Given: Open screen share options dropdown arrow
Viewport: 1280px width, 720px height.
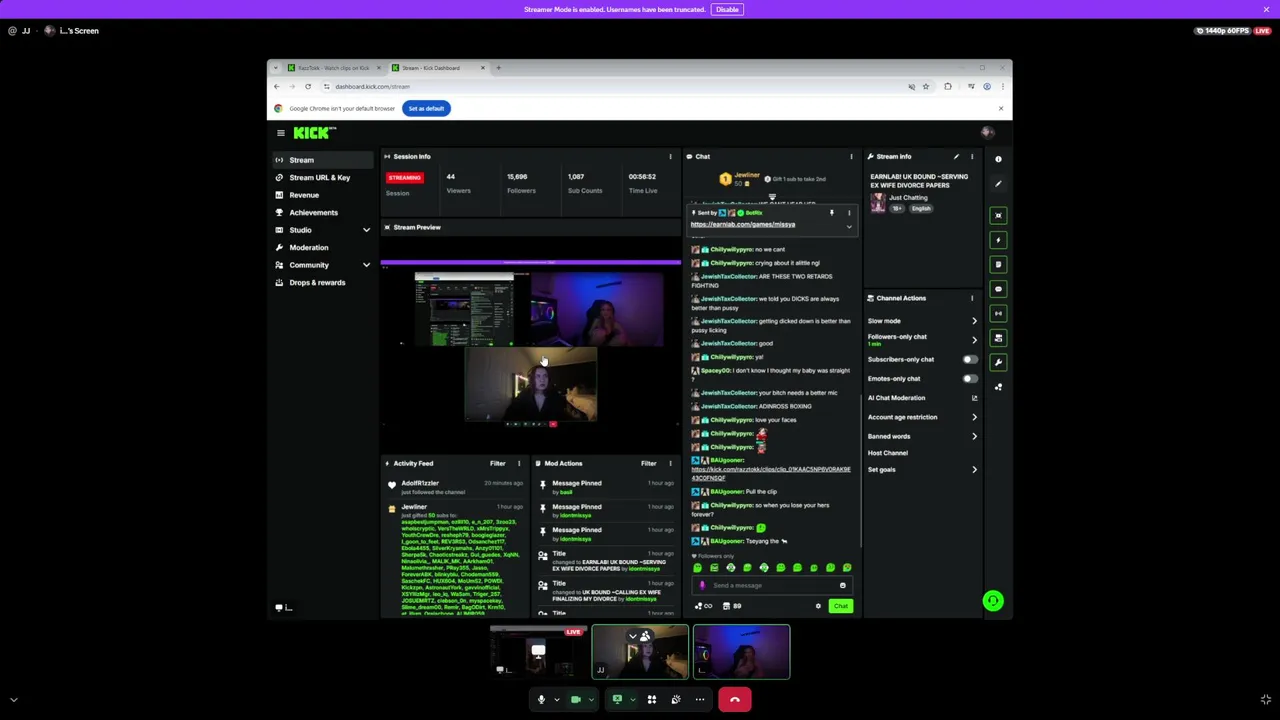Looking at the screenshot, I should [x=632, y=700].
